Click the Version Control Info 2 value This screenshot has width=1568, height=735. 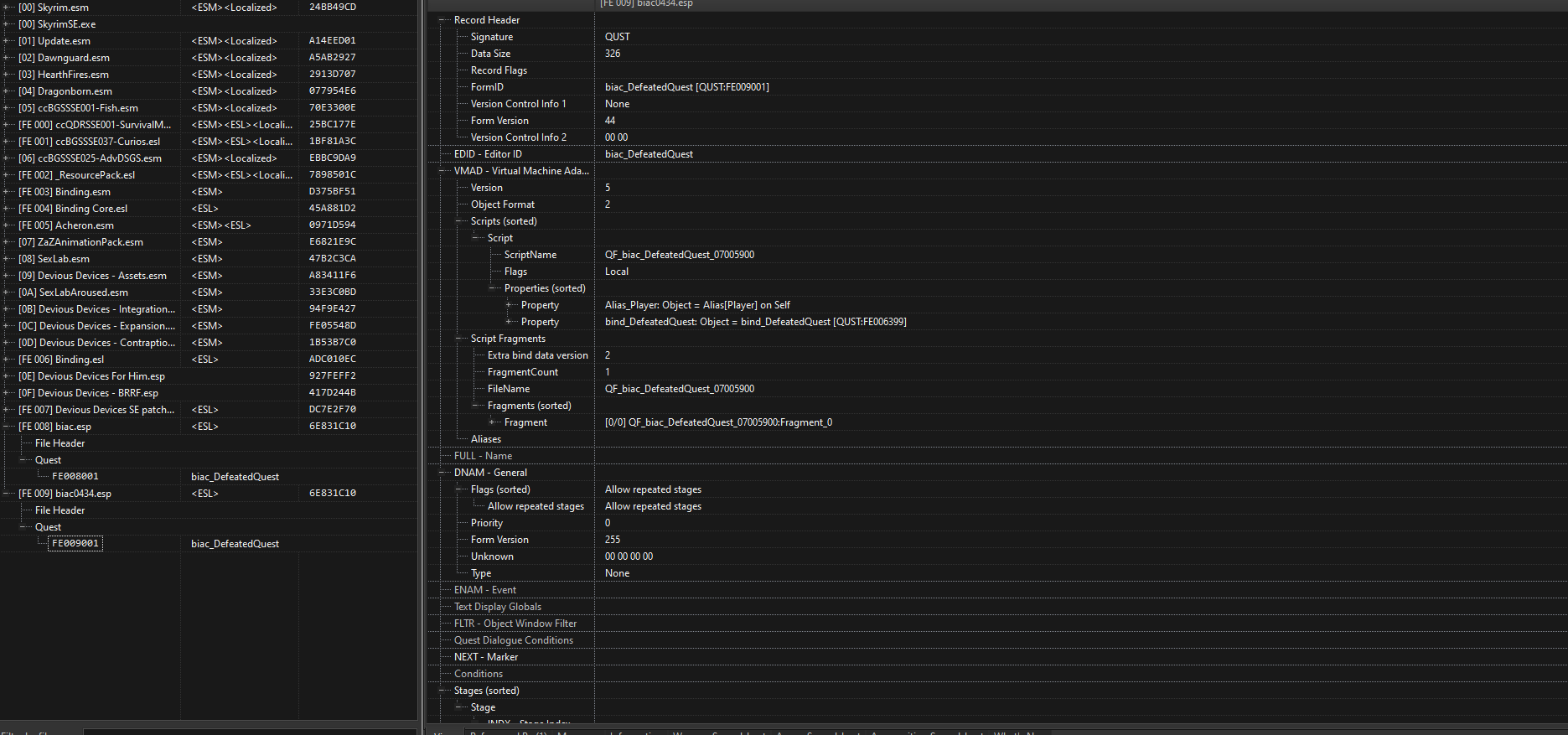pyautogui.click(x=616, y=137)
